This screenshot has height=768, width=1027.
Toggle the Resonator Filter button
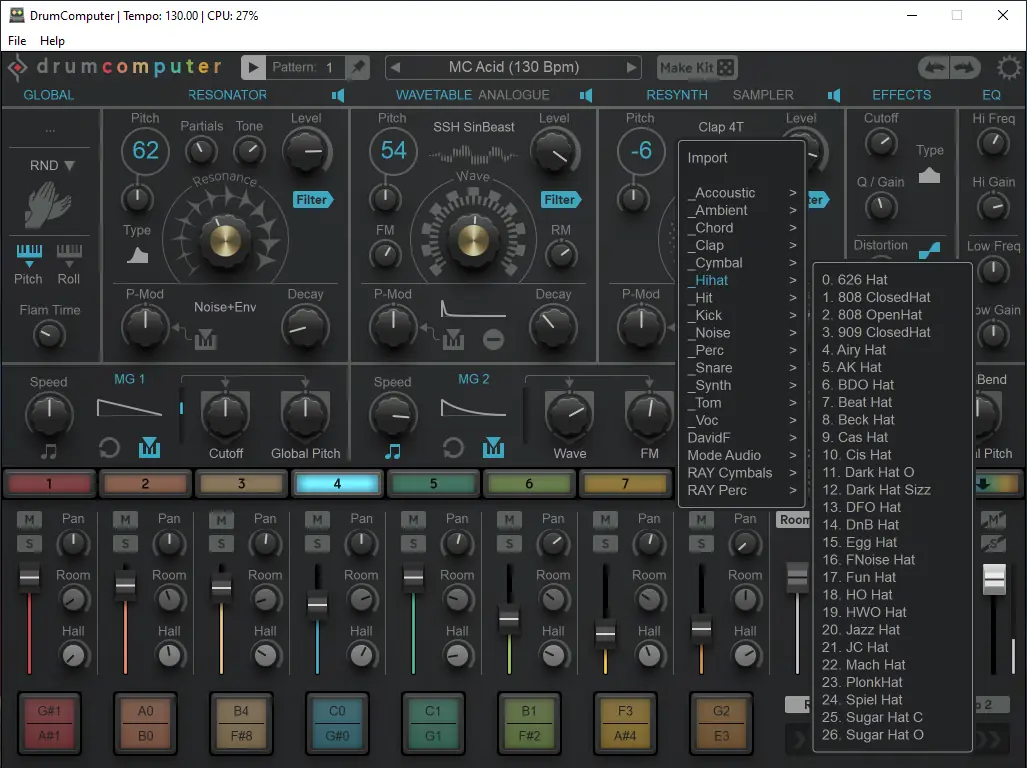(x=312, y=200)
